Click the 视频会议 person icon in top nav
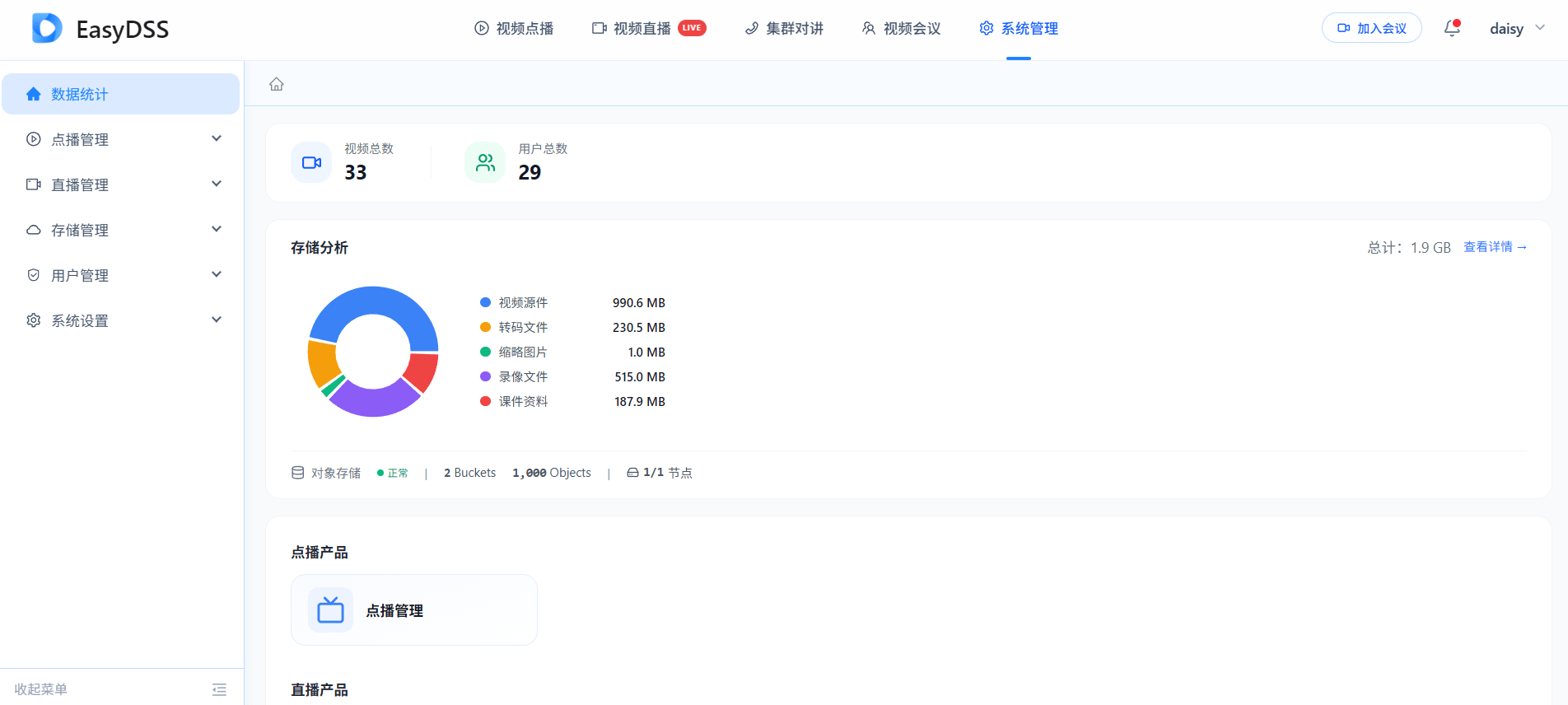Screen dimensions: 1568x705 pos(869,29)
